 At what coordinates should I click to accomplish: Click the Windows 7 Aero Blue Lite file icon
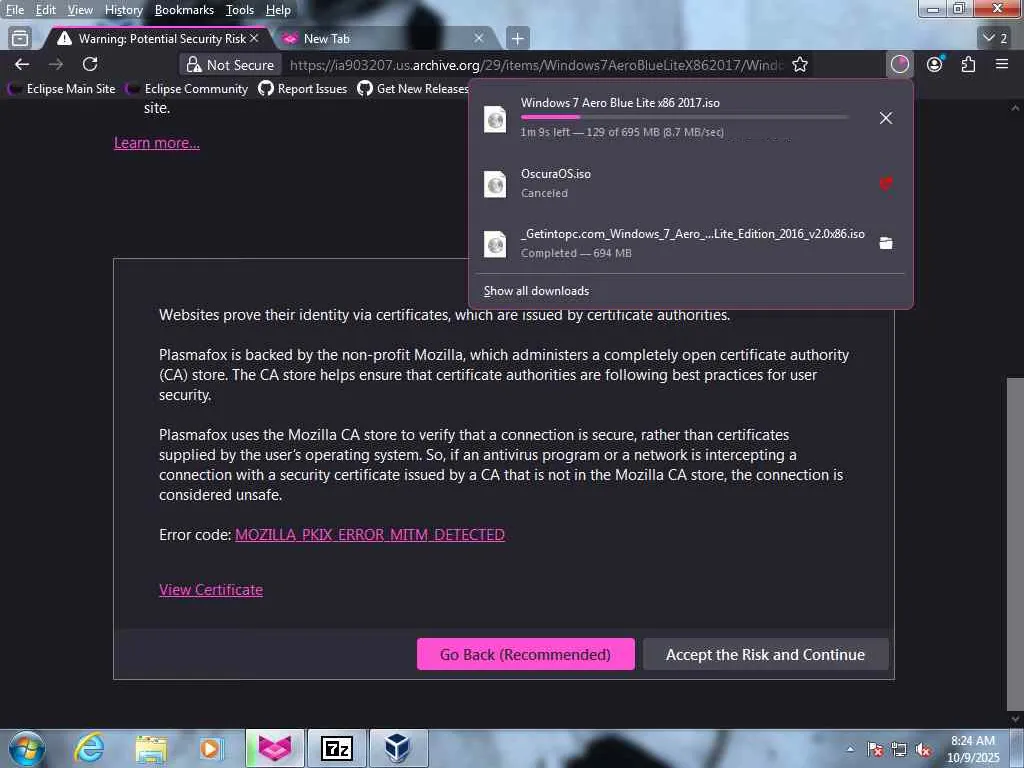(x=495, y=120)
